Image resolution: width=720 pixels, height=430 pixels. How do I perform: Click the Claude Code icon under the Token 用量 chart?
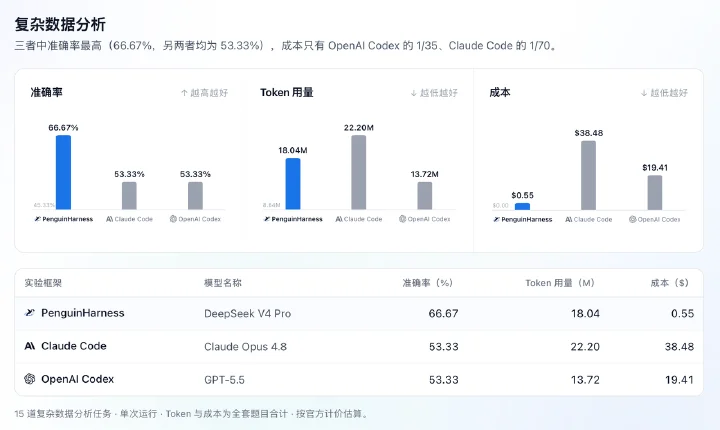339,219
